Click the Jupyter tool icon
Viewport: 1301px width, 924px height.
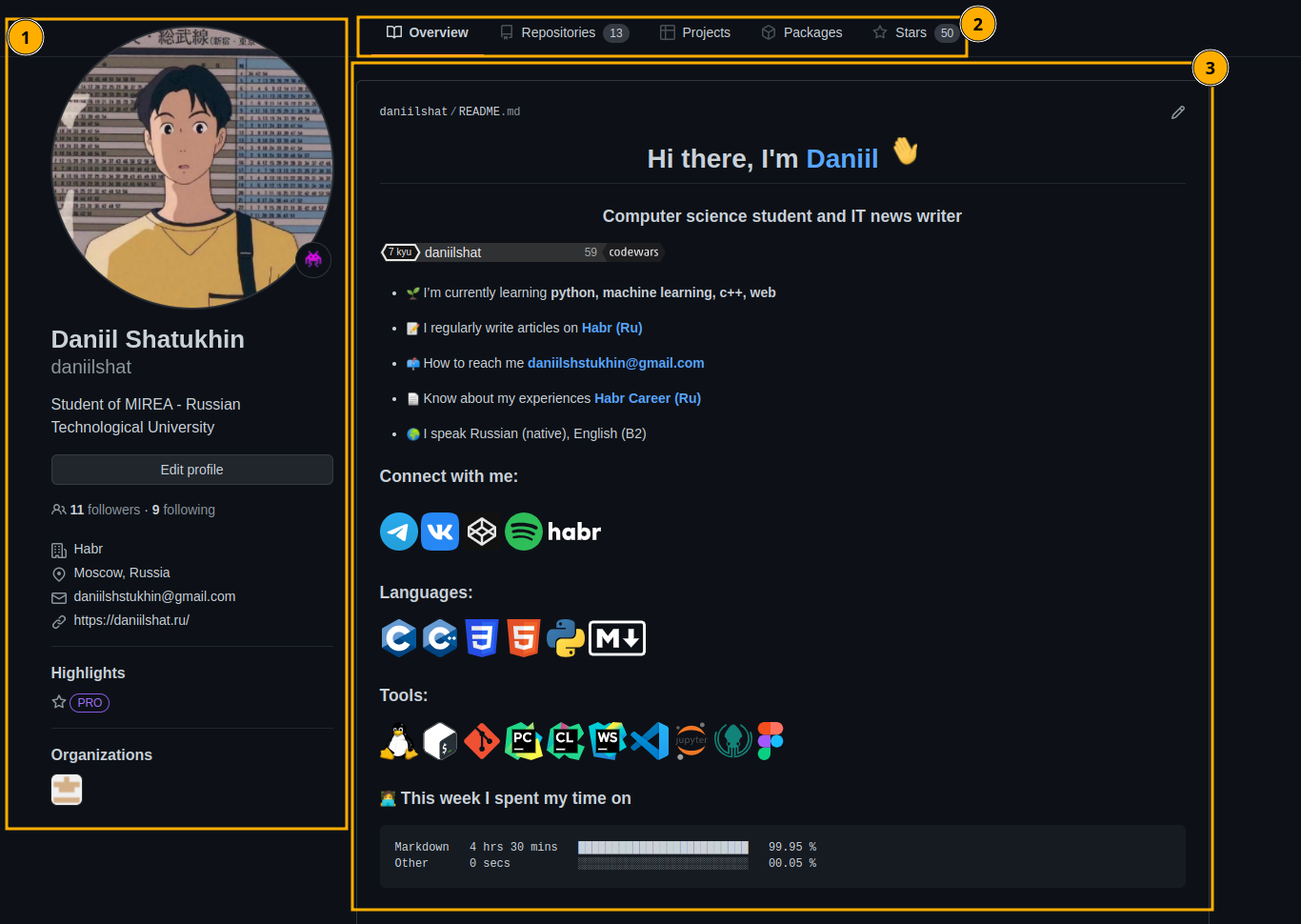click(x=691, y=741)
